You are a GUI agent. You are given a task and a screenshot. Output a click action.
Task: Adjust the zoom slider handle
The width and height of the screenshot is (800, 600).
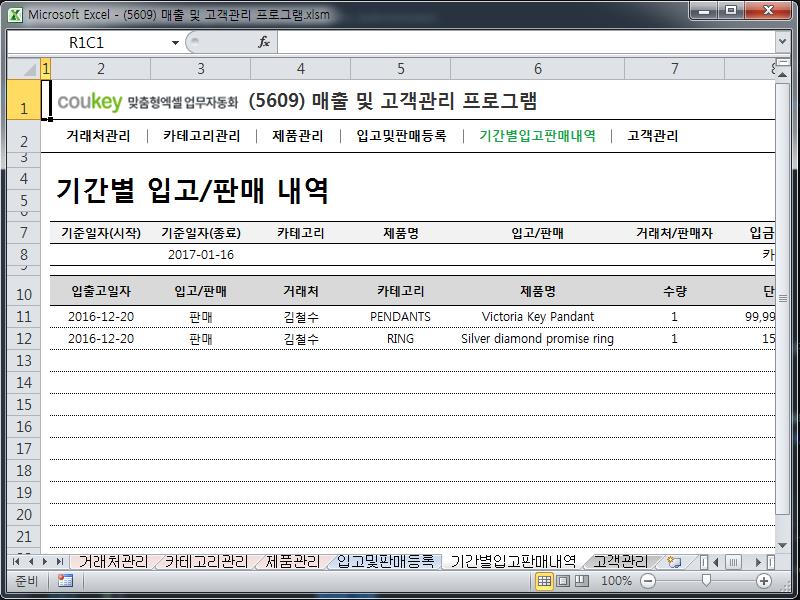(x=706, y=581)
